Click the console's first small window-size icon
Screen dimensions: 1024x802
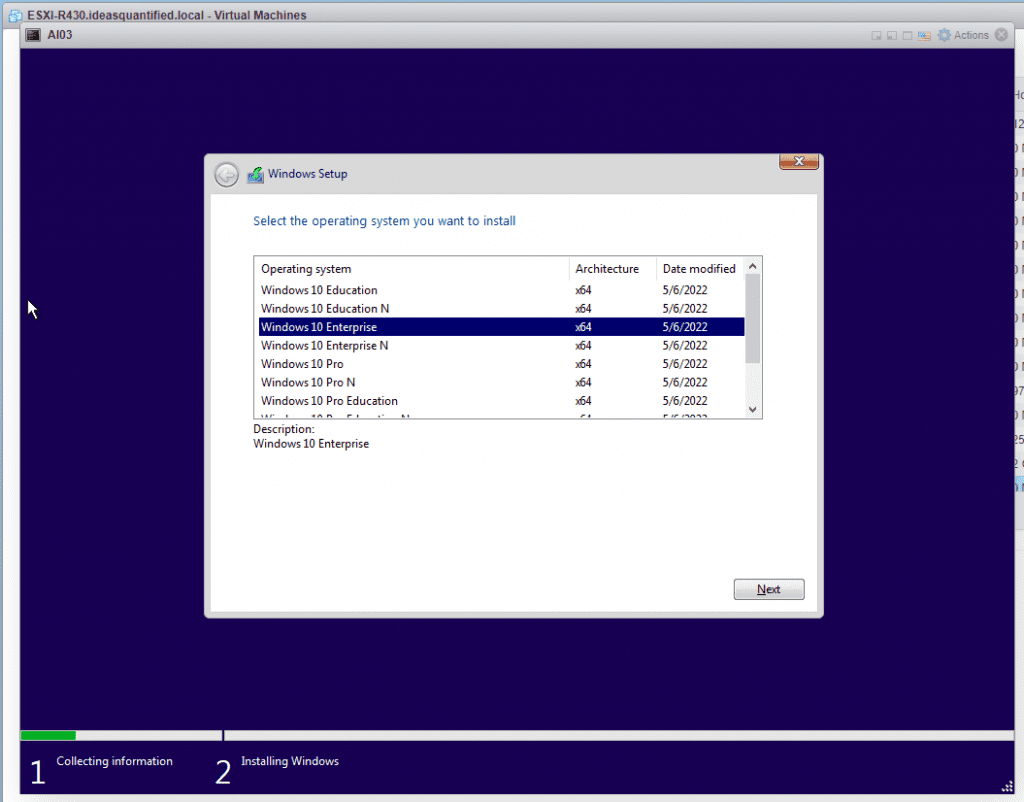pos(876,36)
